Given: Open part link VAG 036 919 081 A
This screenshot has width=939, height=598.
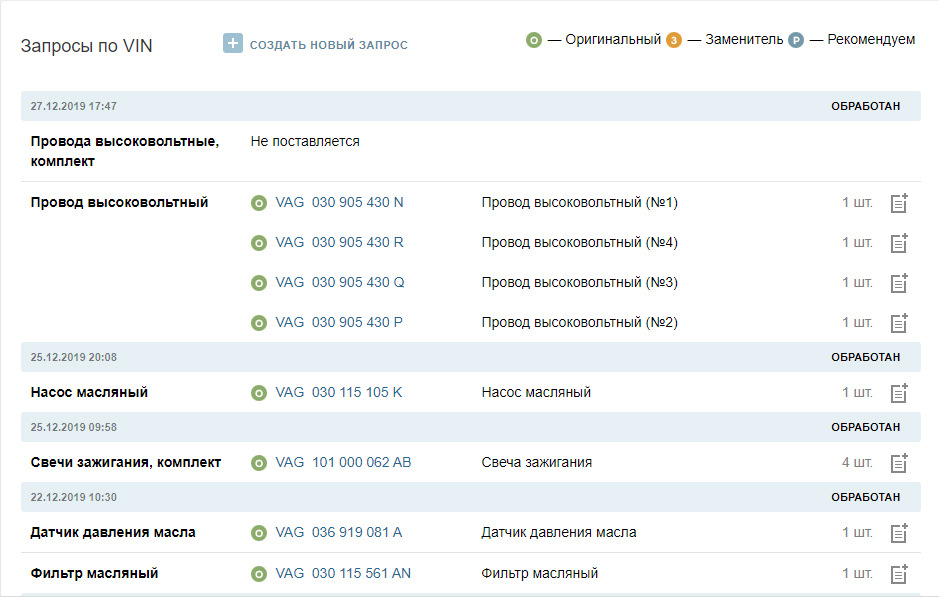Looking at the screenshot, I should (338, 532).
